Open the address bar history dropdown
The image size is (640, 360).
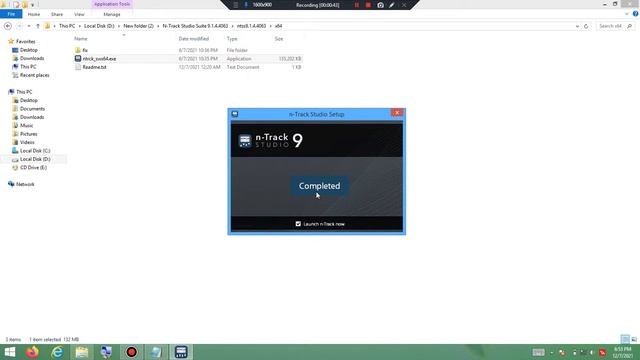click(x=577, y=26)
